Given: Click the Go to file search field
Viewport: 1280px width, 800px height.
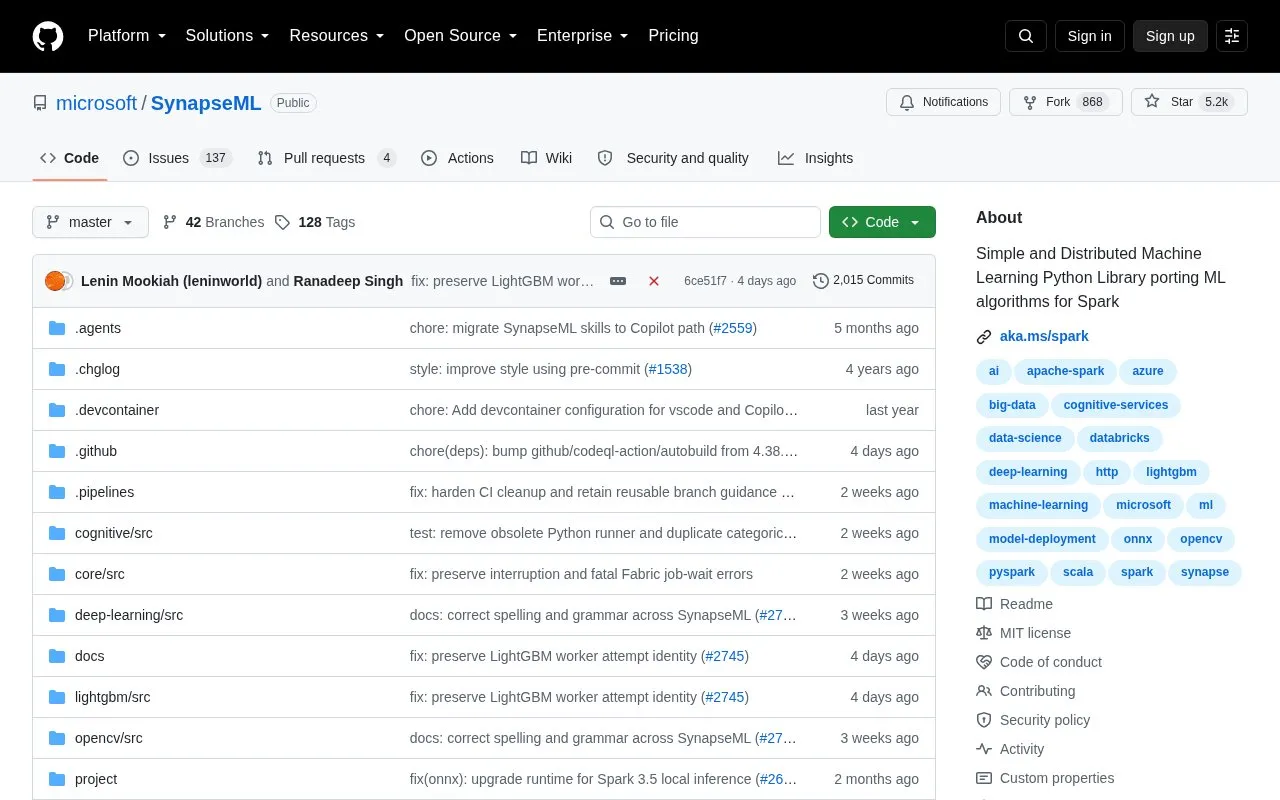Looking at the screenshot, I should 705,222.
